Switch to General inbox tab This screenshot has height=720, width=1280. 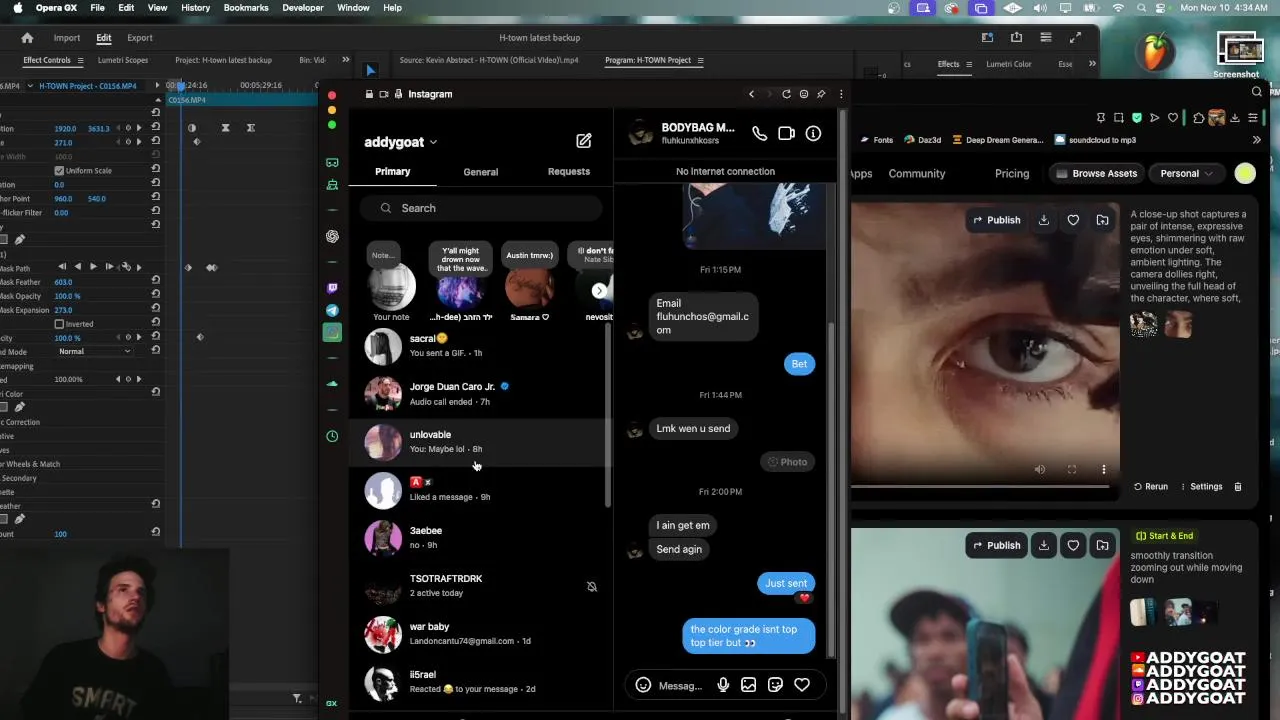pos(480,172)
